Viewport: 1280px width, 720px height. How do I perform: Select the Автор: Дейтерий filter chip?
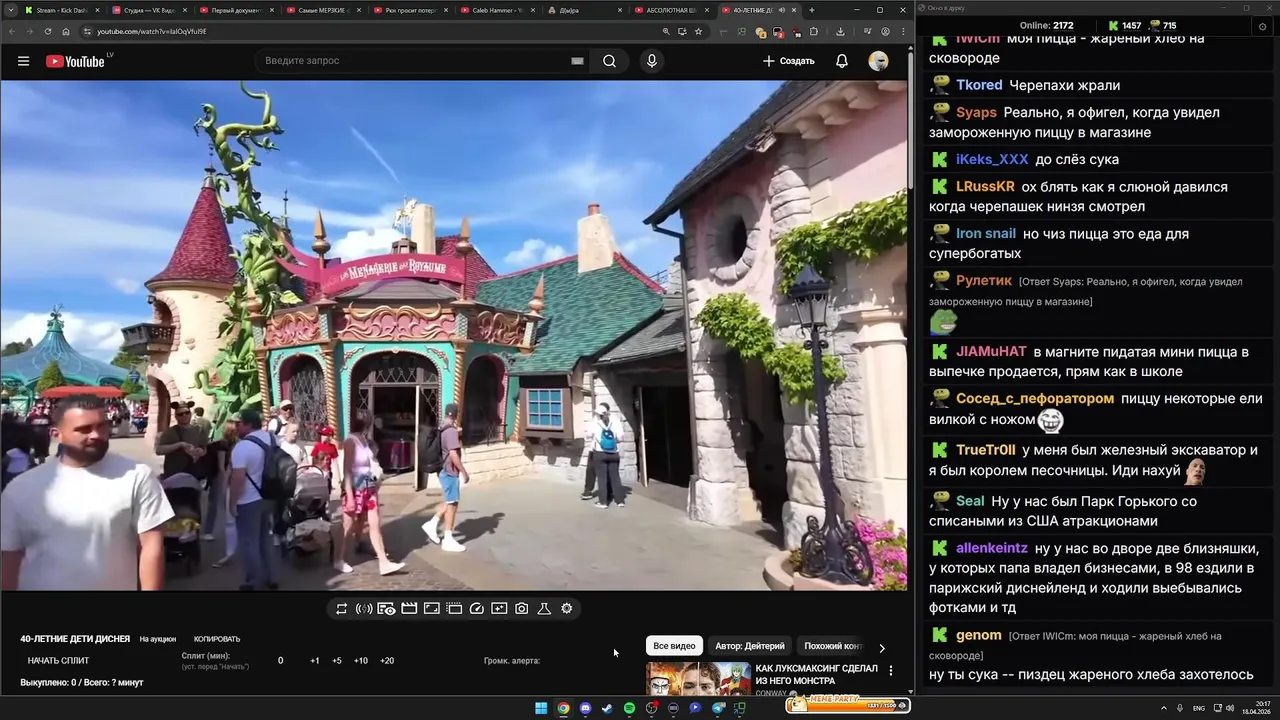pyautogui.click(x=750, y=646)
